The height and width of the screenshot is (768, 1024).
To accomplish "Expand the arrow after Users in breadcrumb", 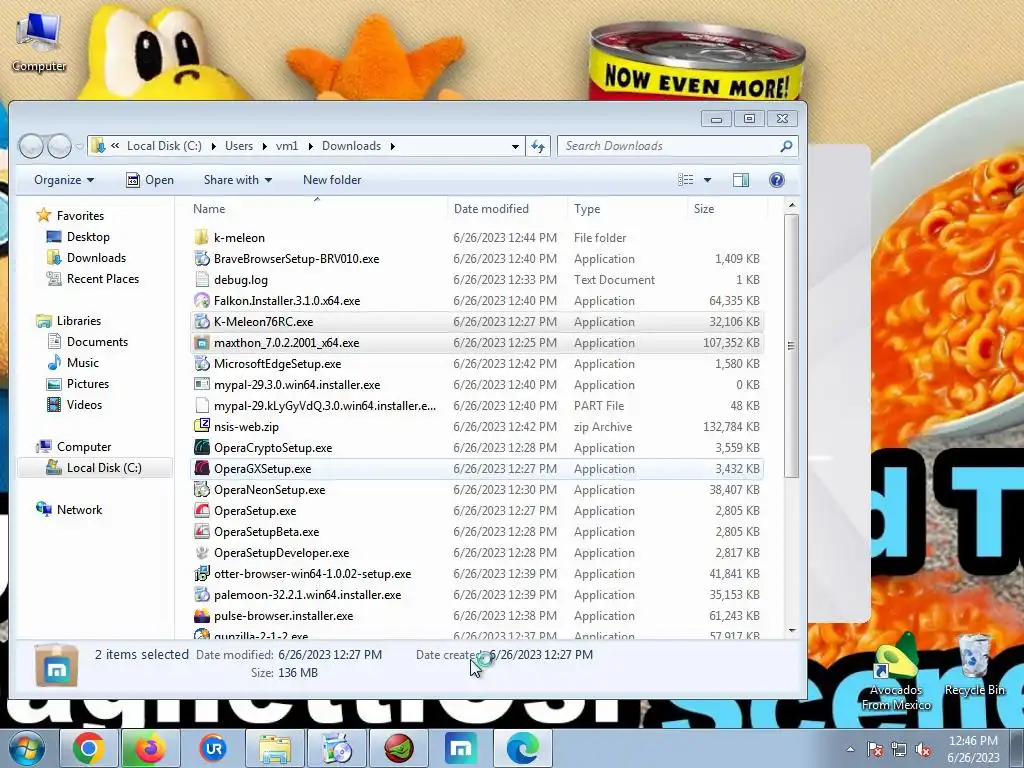I will coord(264,146).
